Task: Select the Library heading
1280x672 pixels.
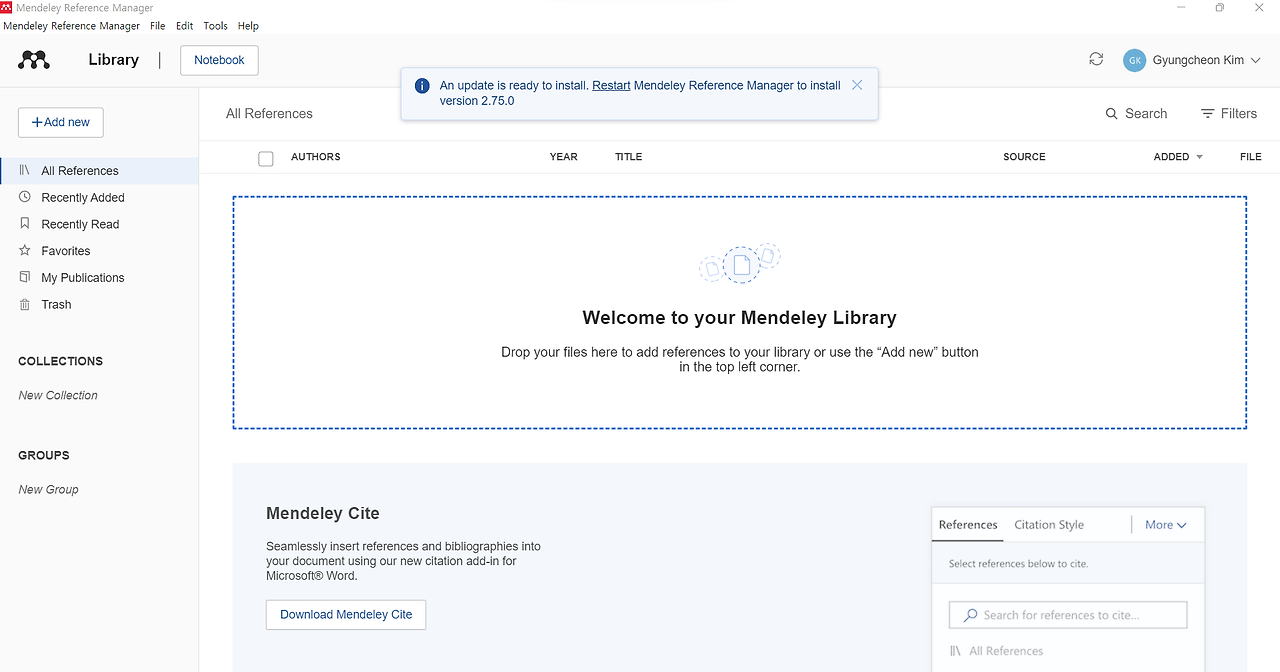Action: (x=113, y=60)
